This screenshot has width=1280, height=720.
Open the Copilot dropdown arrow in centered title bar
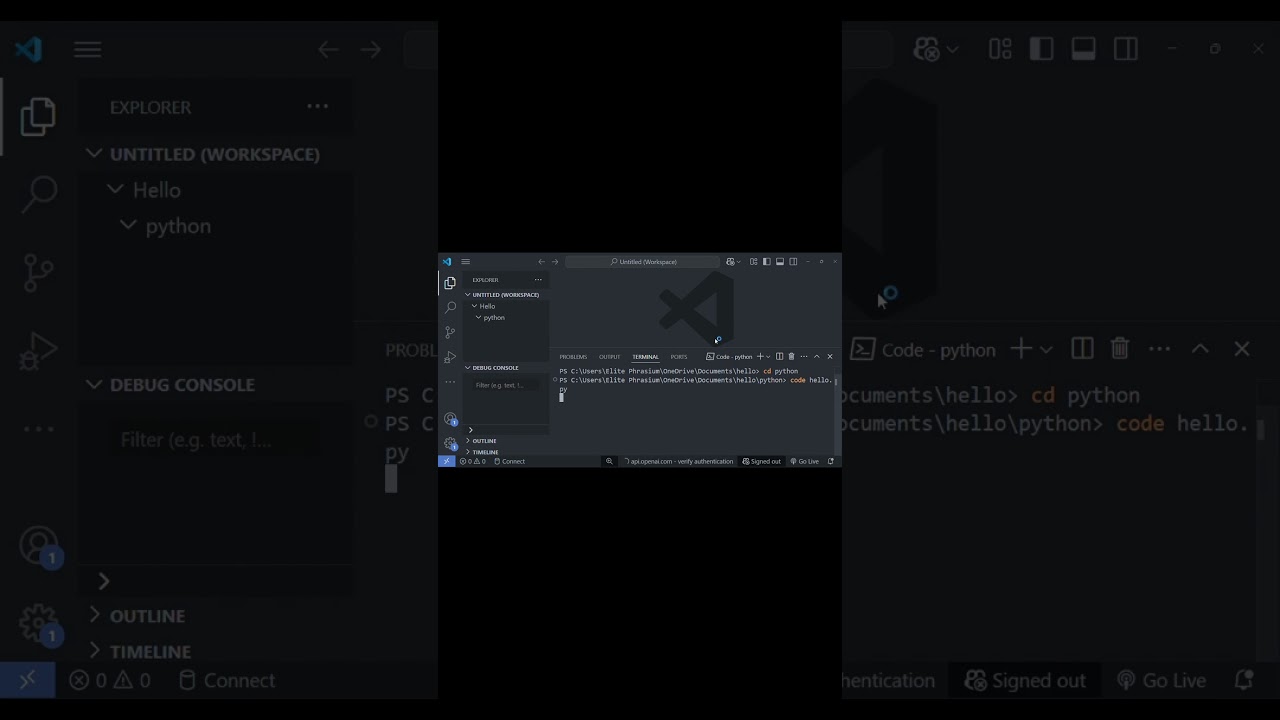(x=739, y=262)
